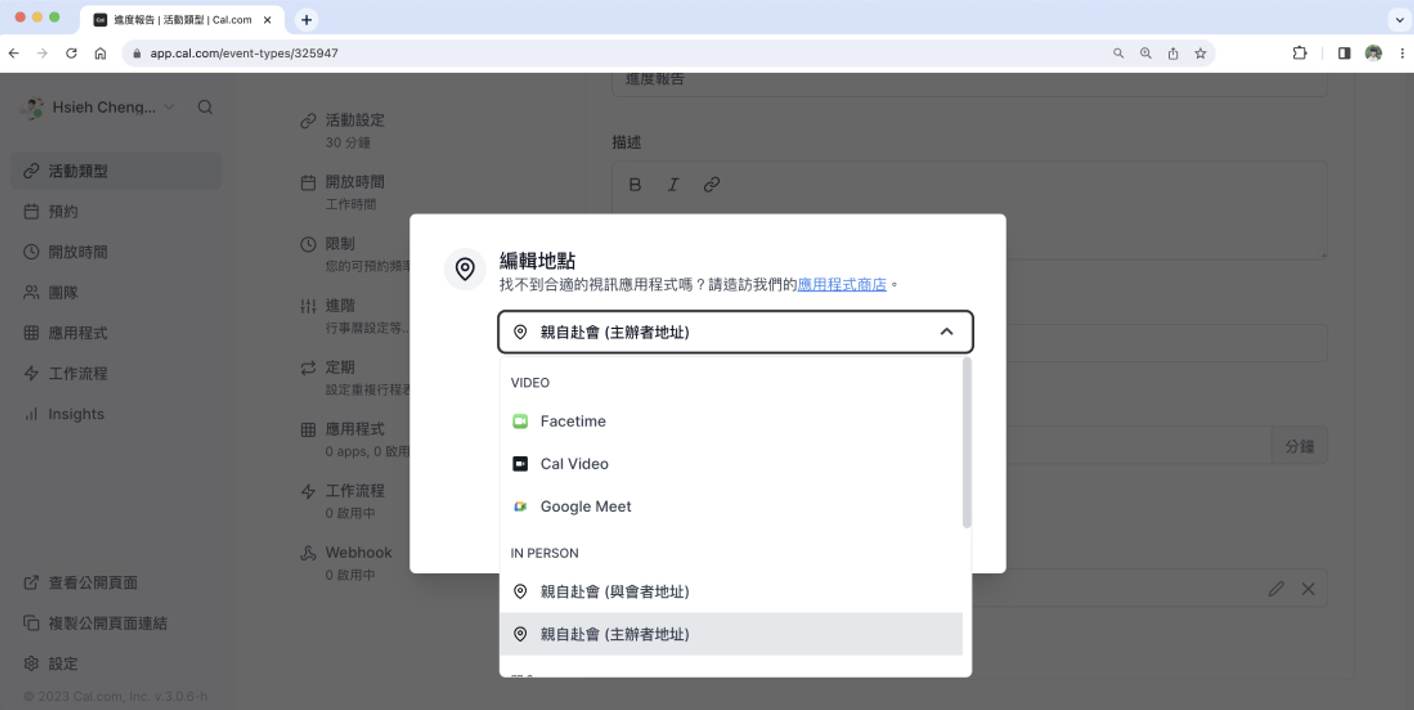The image size is (1414, 710).
Task: Click the pencil edit icon on the right field
Action: tap(1276, 589)
